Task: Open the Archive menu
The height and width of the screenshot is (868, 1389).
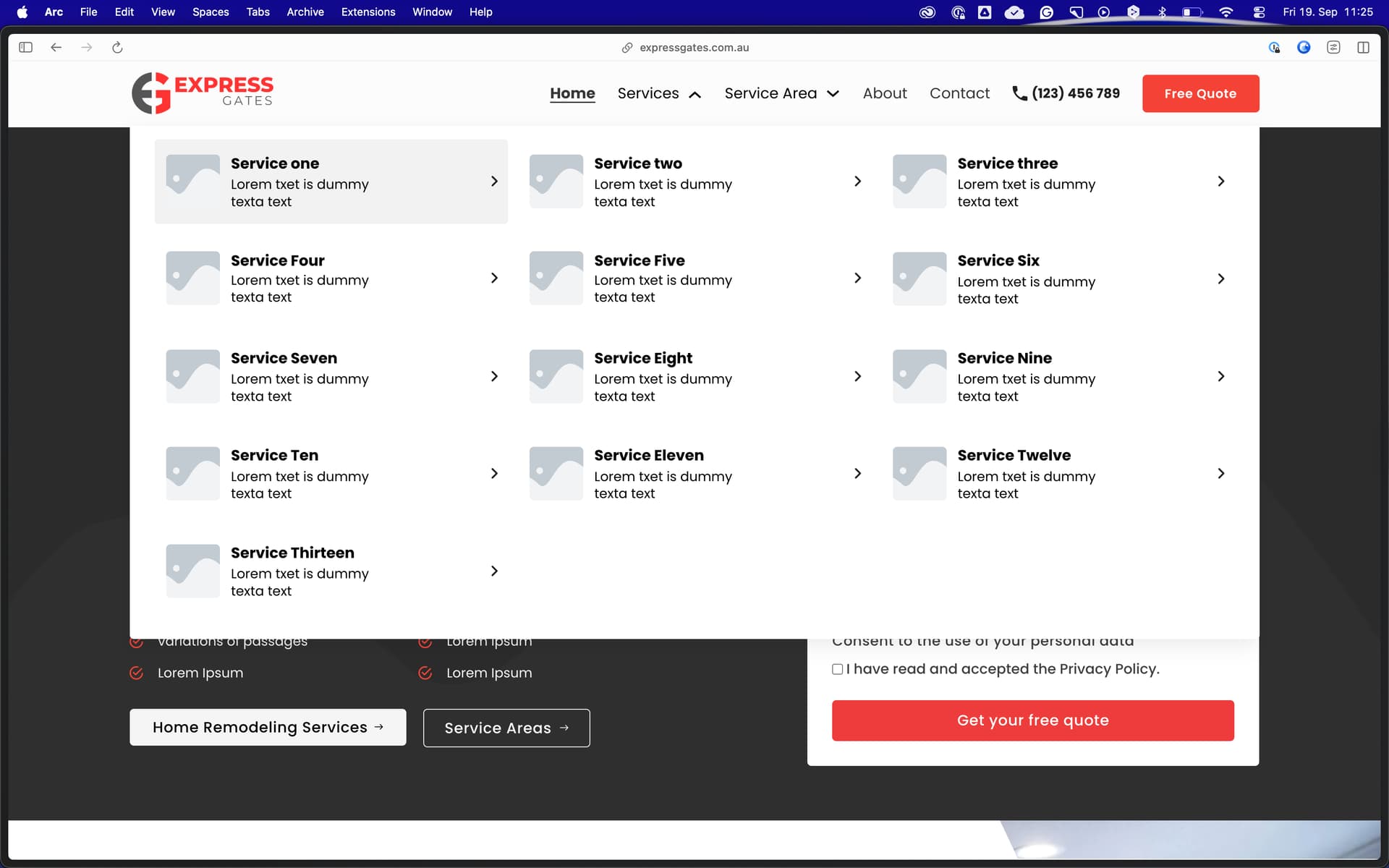Action: tap(305, 12)
